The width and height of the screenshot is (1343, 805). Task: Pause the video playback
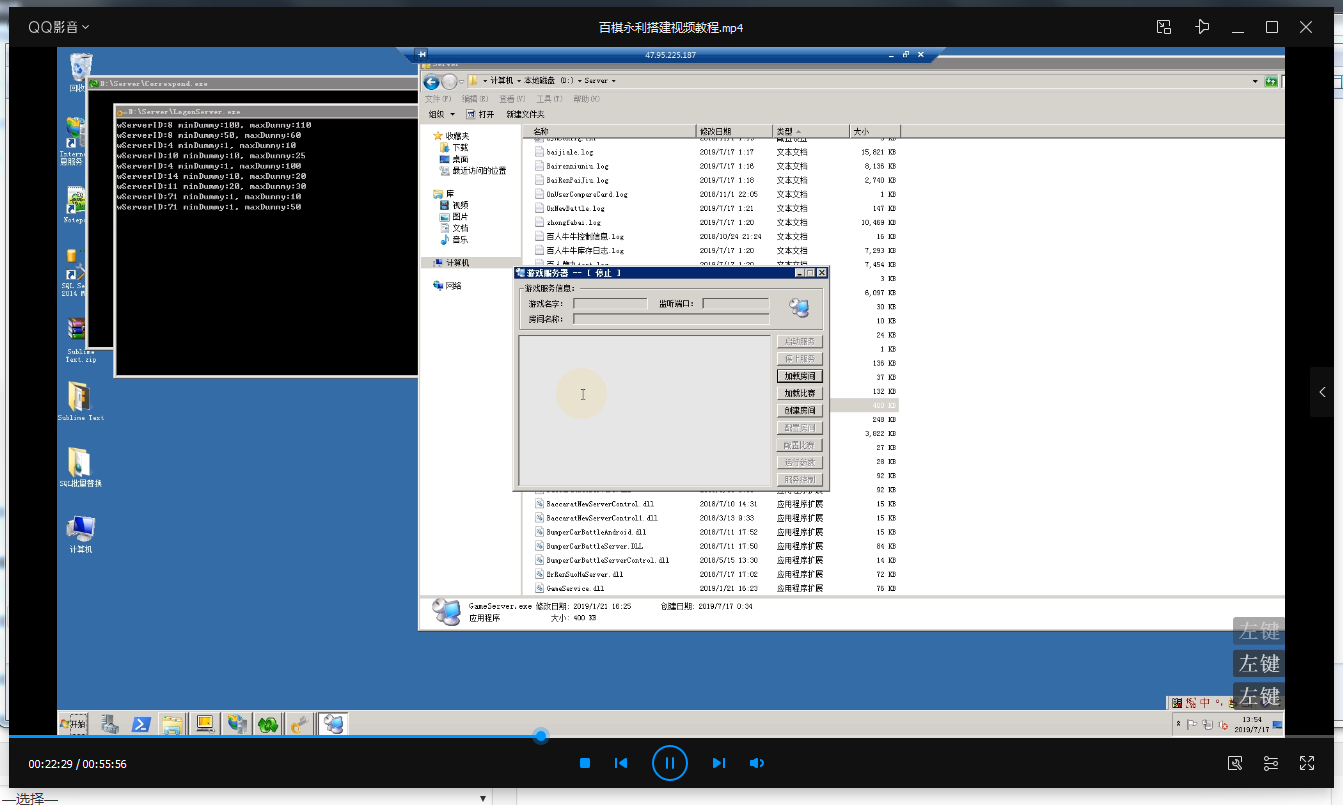coord(670,763)
